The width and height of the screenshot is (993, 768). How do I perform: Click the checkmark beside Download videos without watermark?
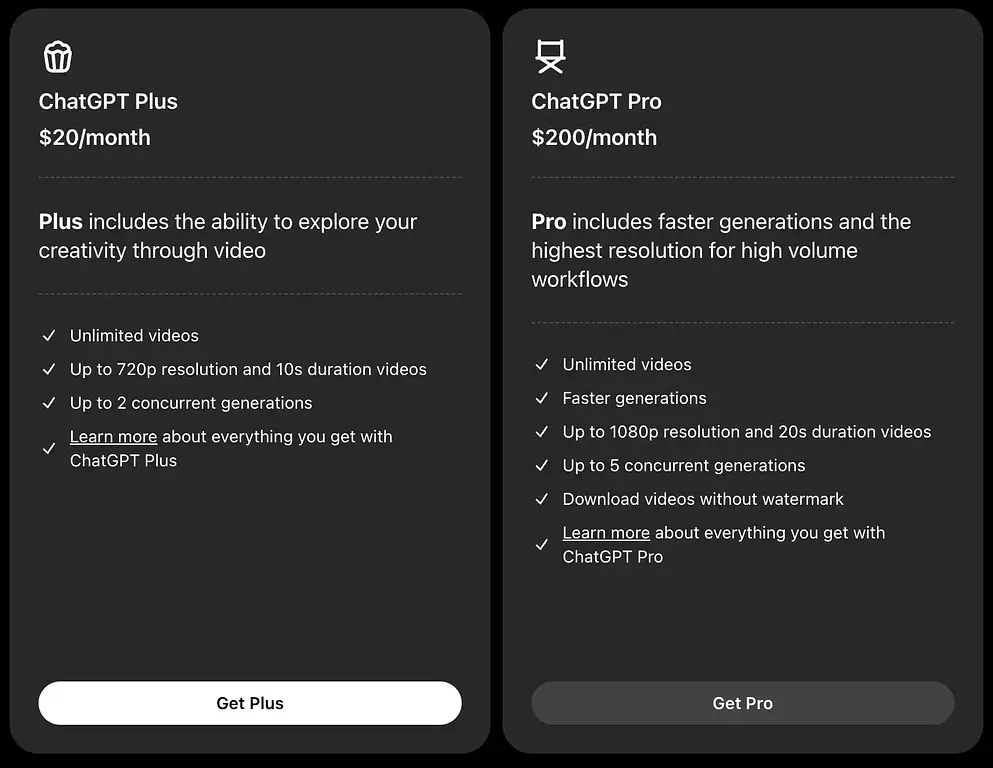541,499
